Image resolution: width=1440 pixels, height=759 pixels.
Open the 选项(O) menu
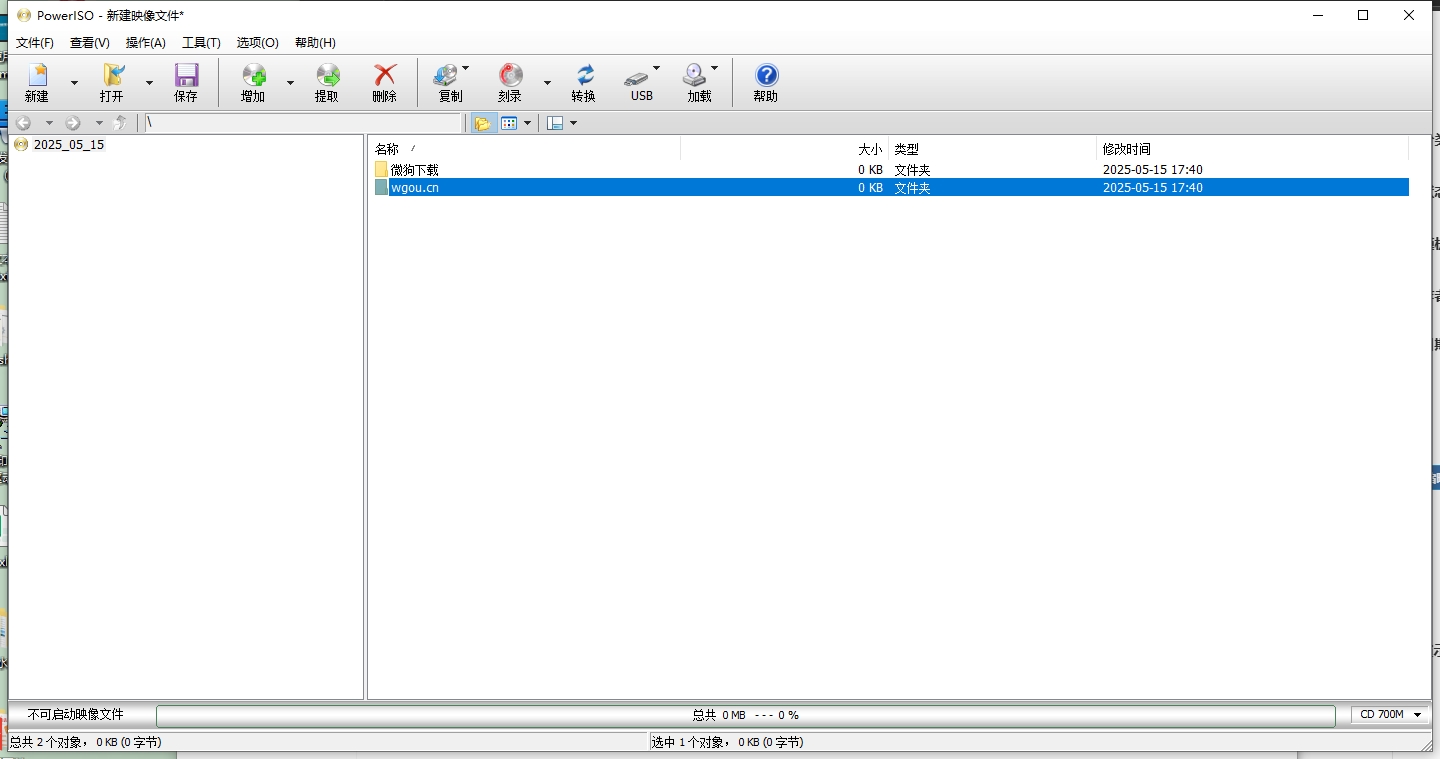(x=258, y=43)
